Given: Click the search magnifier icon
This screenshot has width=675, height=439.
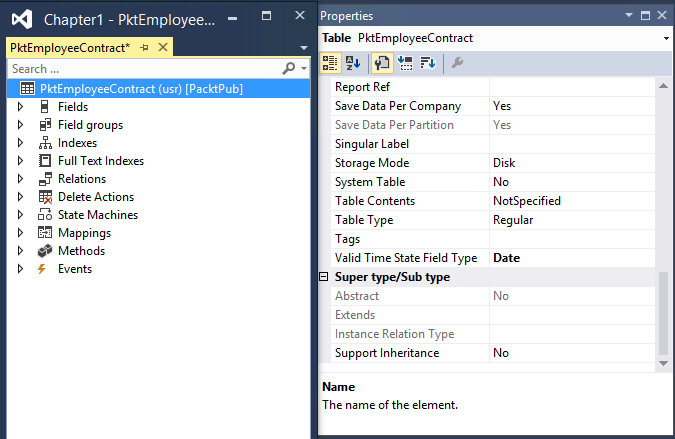Looking at the screenshot, I should (288, 68).
